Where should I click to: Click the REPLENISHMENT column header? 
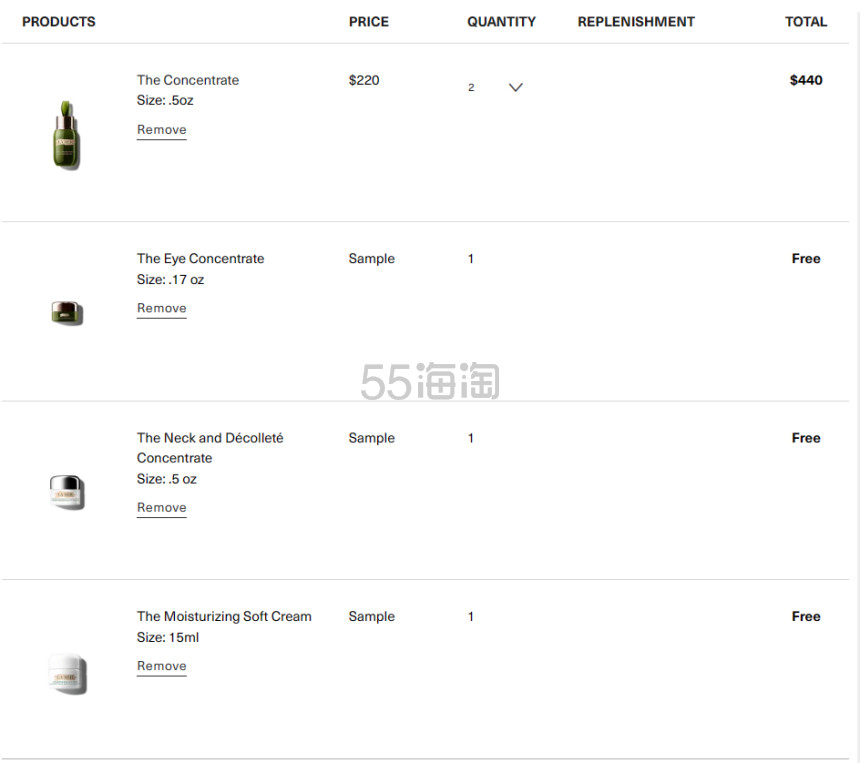point(636,22)
